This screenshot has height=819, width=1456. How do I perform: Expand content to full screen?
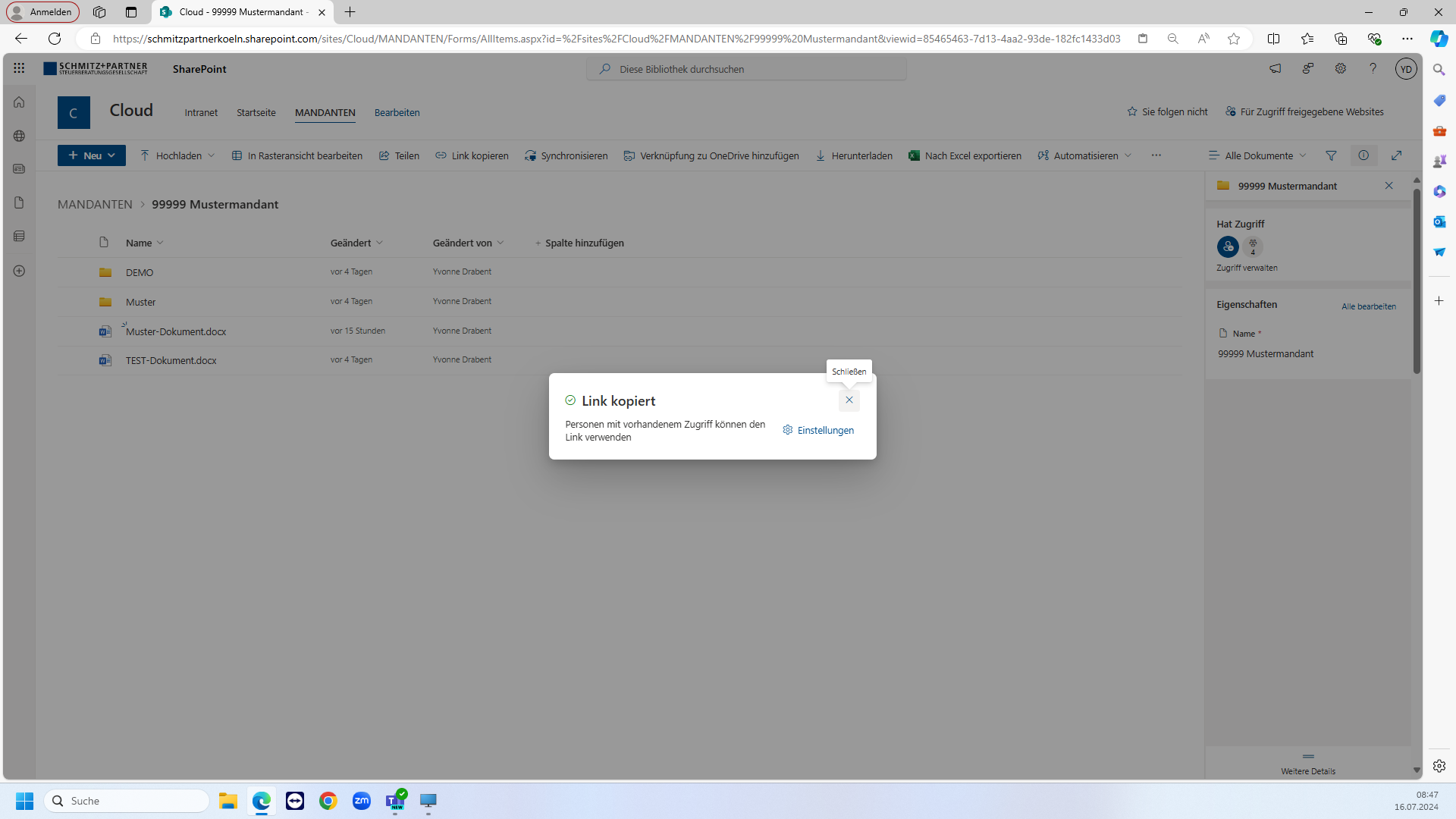(1396, 155)
